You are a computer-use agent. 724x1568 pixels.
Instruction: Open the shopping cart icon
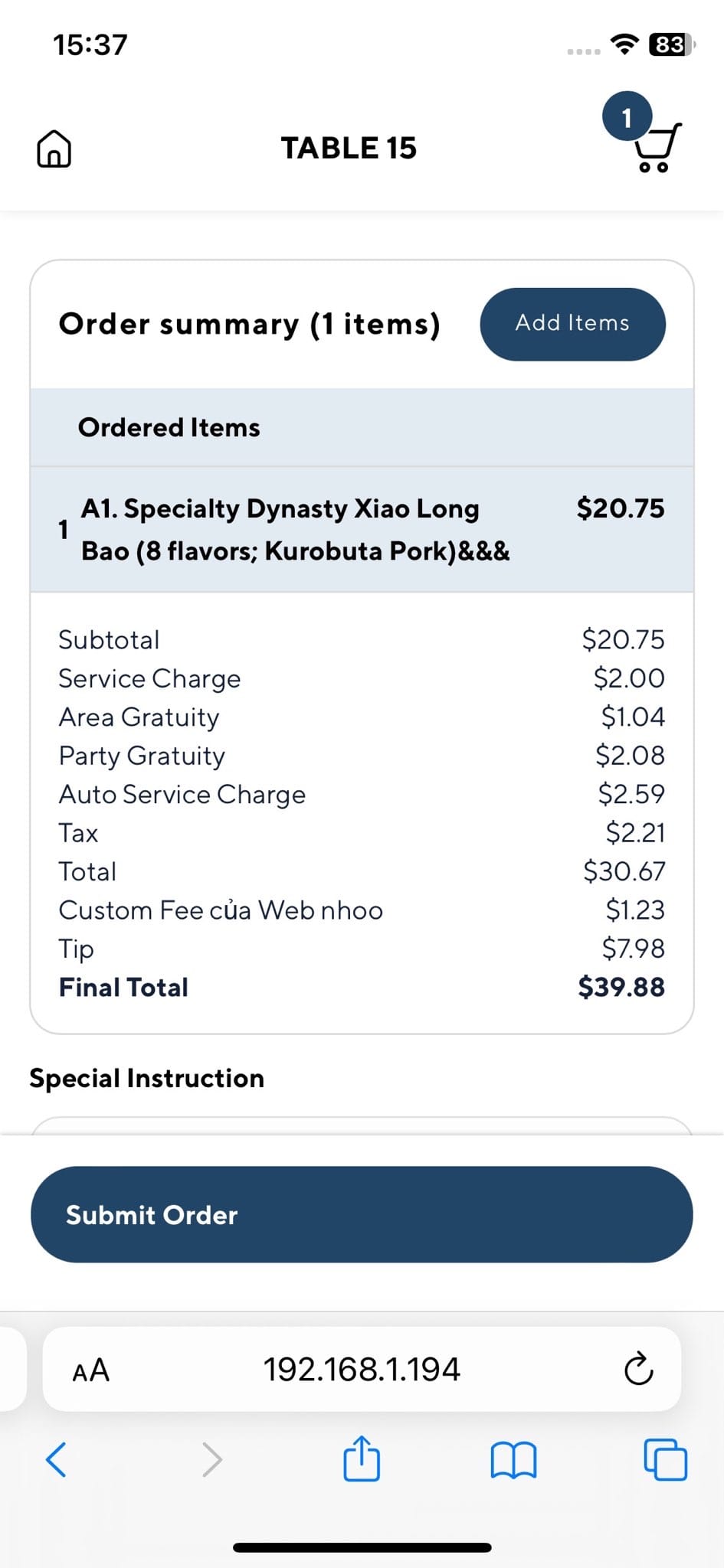[x=657, y=149]
